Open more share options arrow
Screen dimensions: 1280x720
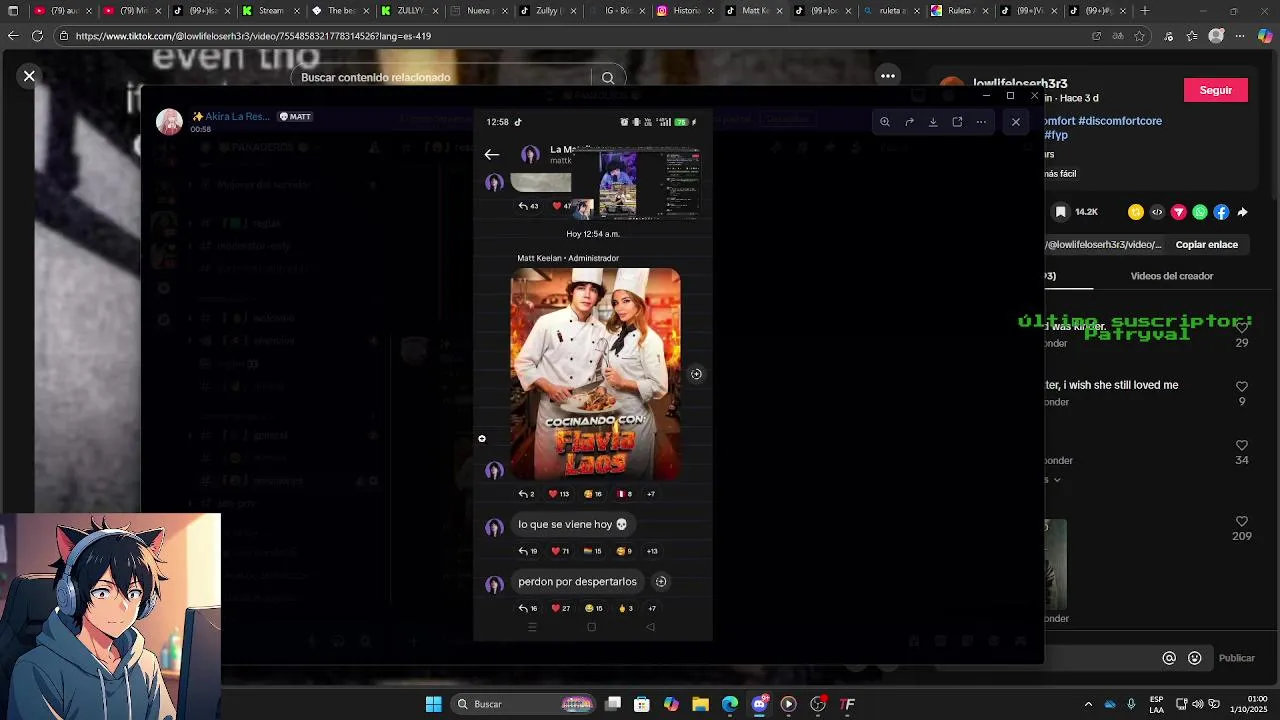[1242, 212]
